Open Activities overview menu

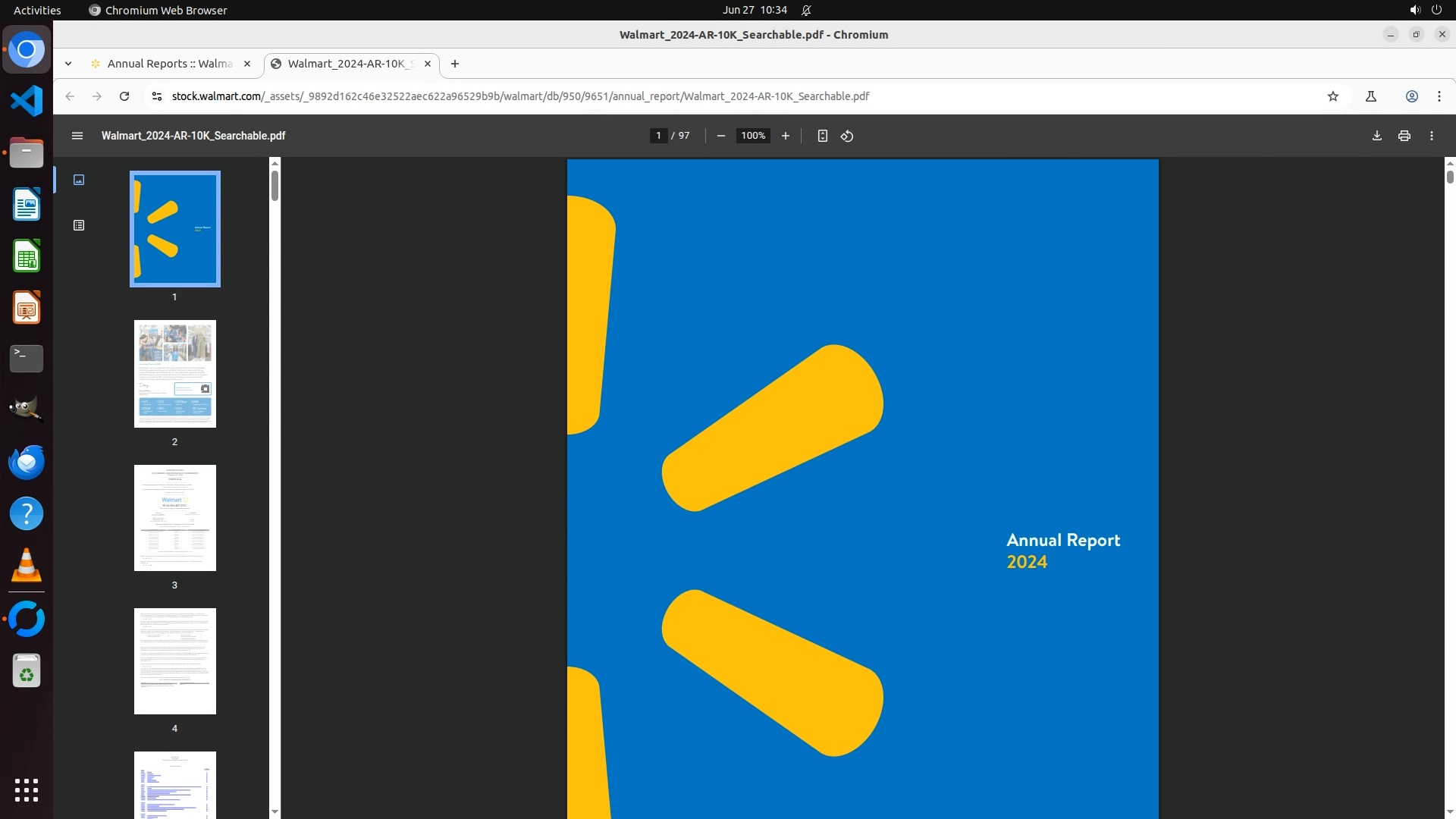[x=37, y=10]
